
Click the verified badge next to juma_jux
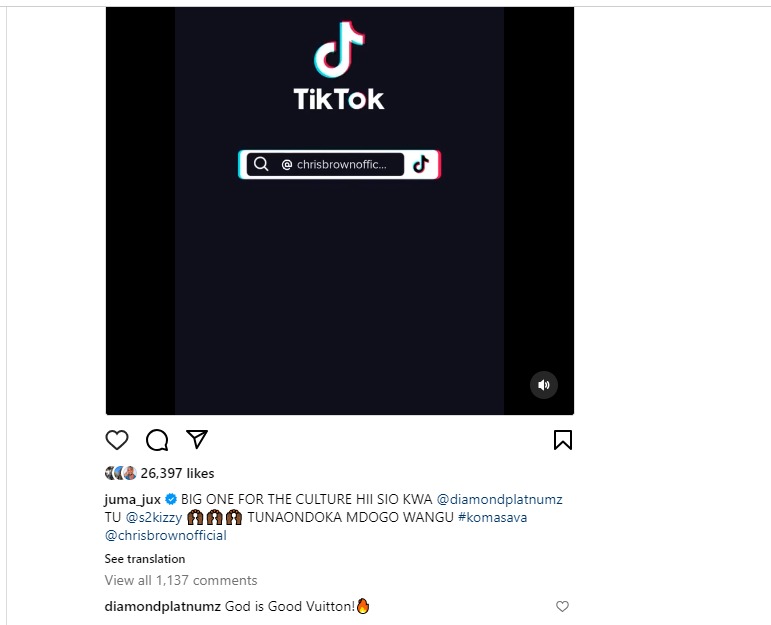171,499
